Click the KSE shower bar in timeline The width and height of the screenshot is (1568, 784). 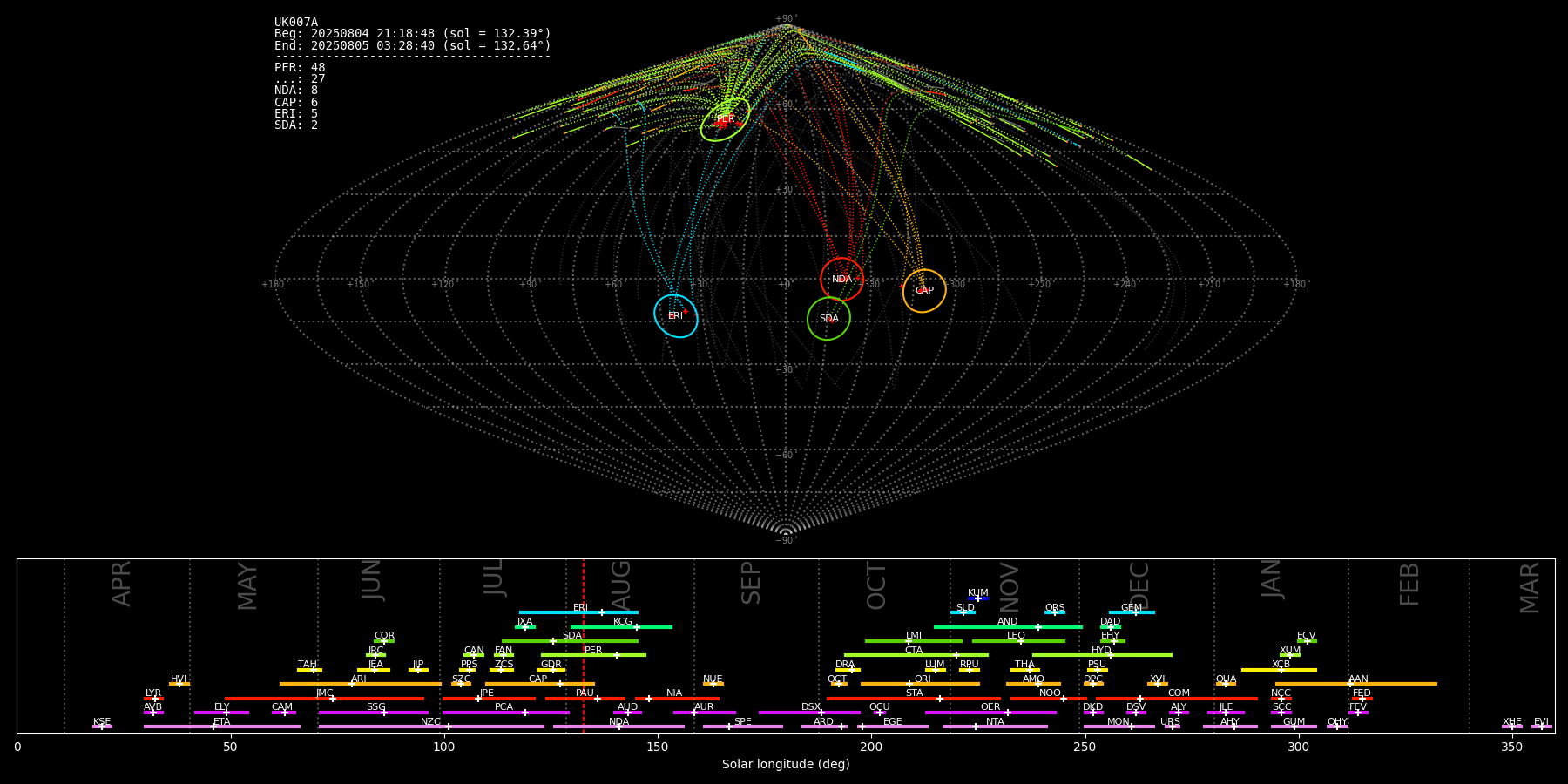(102, 727)
